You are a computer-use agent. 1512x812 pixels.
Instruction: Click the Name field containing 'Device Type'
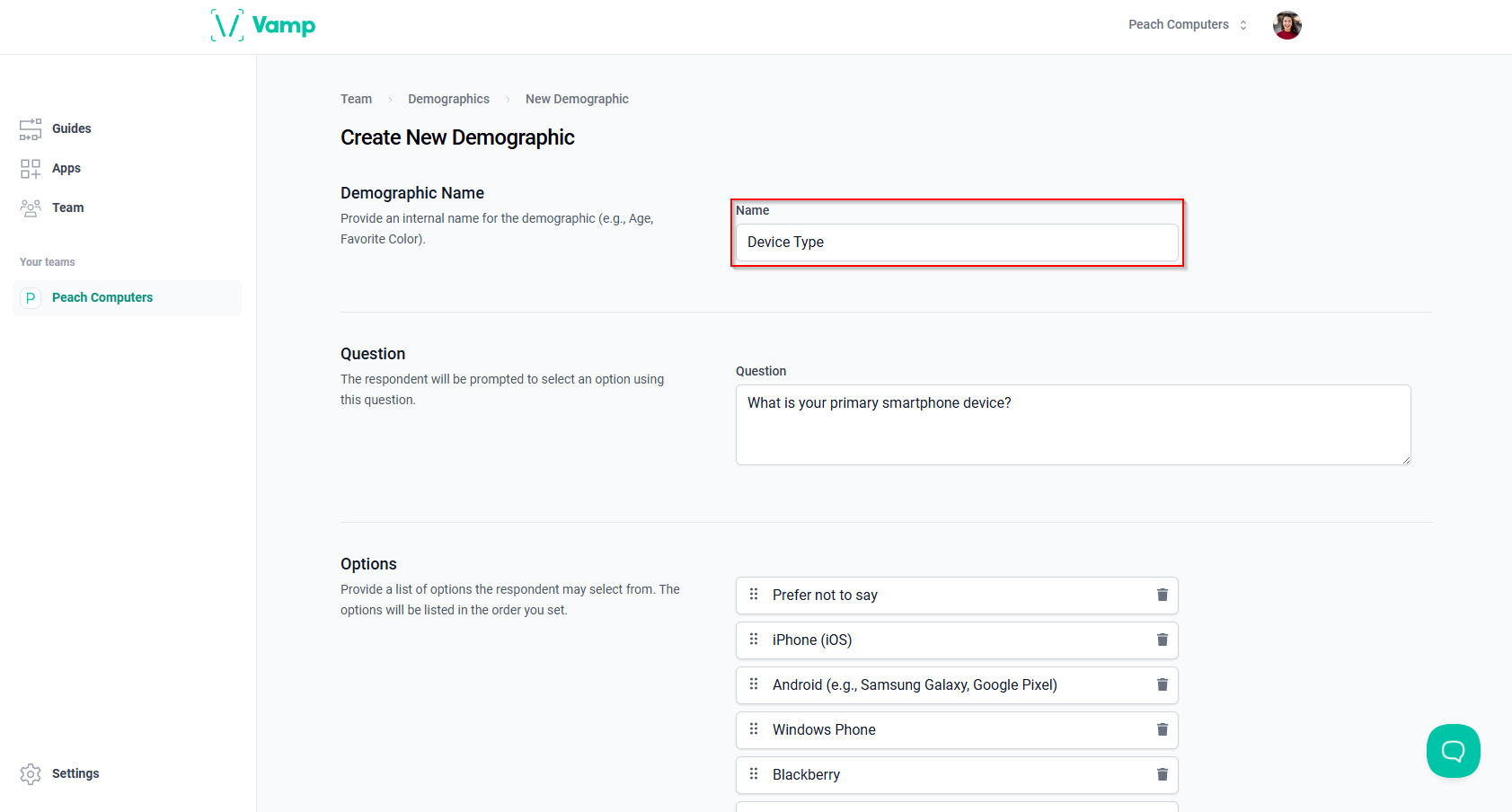(956, 242)
